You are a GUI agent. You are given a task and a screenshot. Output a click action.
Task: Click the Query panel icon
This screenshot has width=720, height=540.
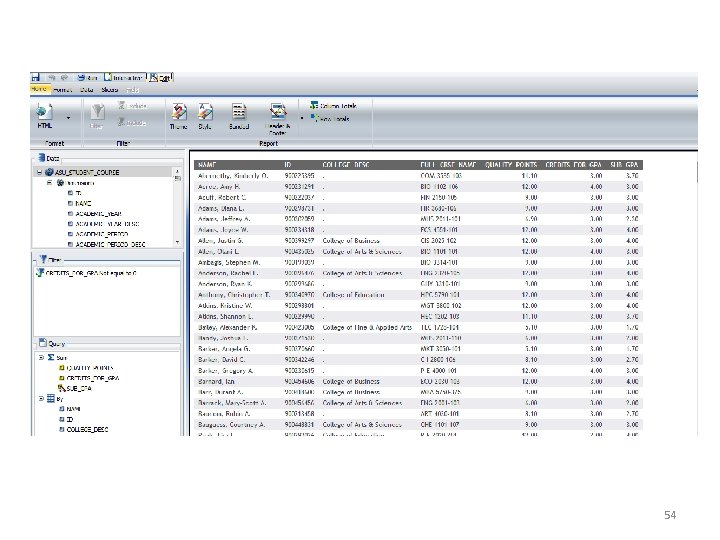click(x=43, y=343)
